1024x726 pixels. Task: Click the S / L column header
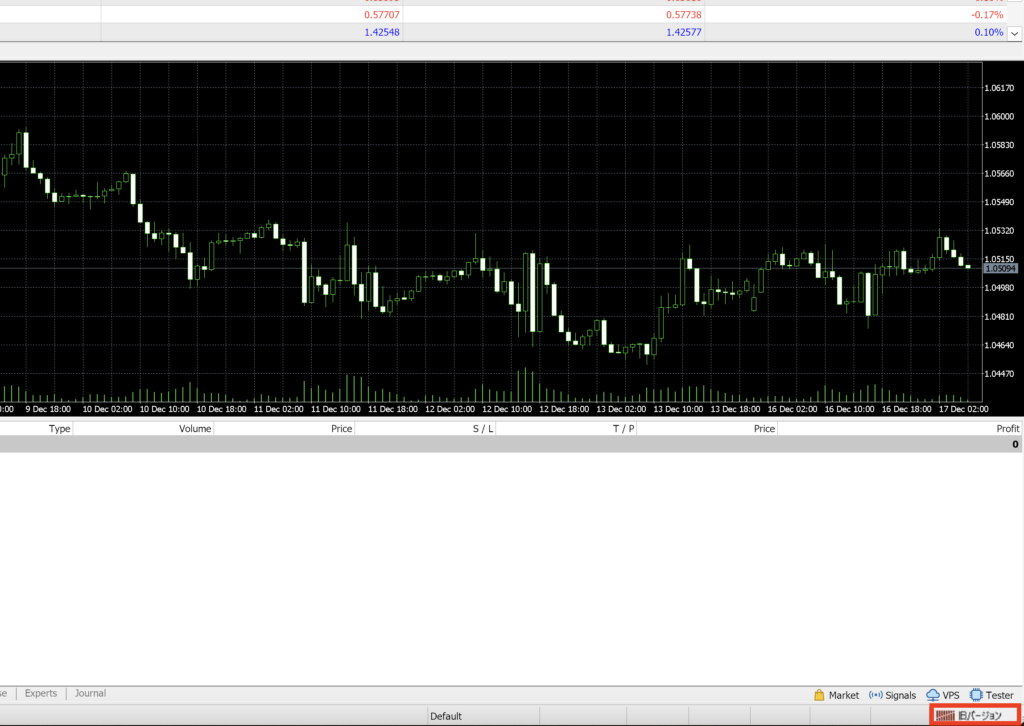tap(483, 428)
